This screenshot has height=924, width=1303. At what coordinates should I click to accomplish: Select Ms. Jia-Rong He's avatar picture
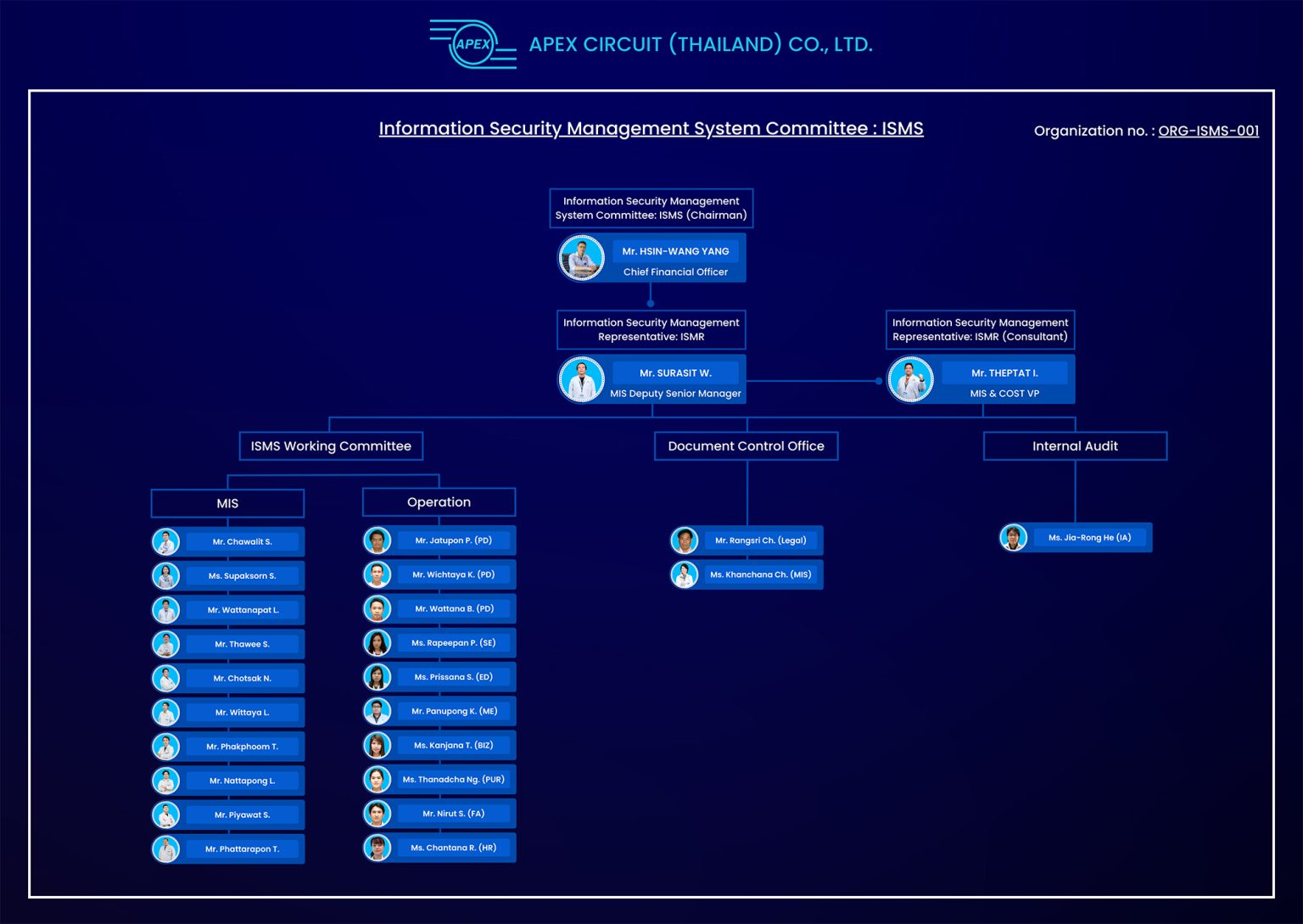pyautogui.click(x=1013, y=537)
